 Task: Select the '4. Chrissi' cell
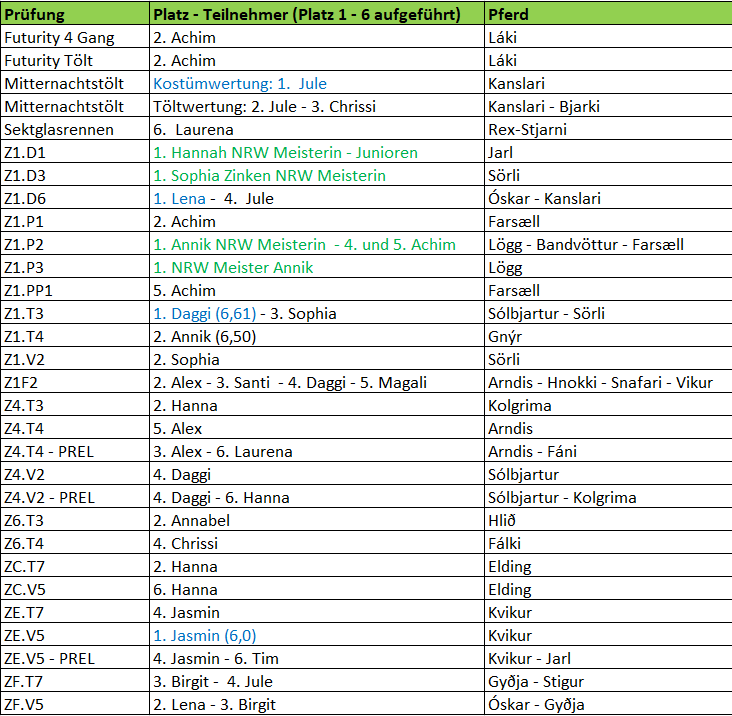coord(317,542)
